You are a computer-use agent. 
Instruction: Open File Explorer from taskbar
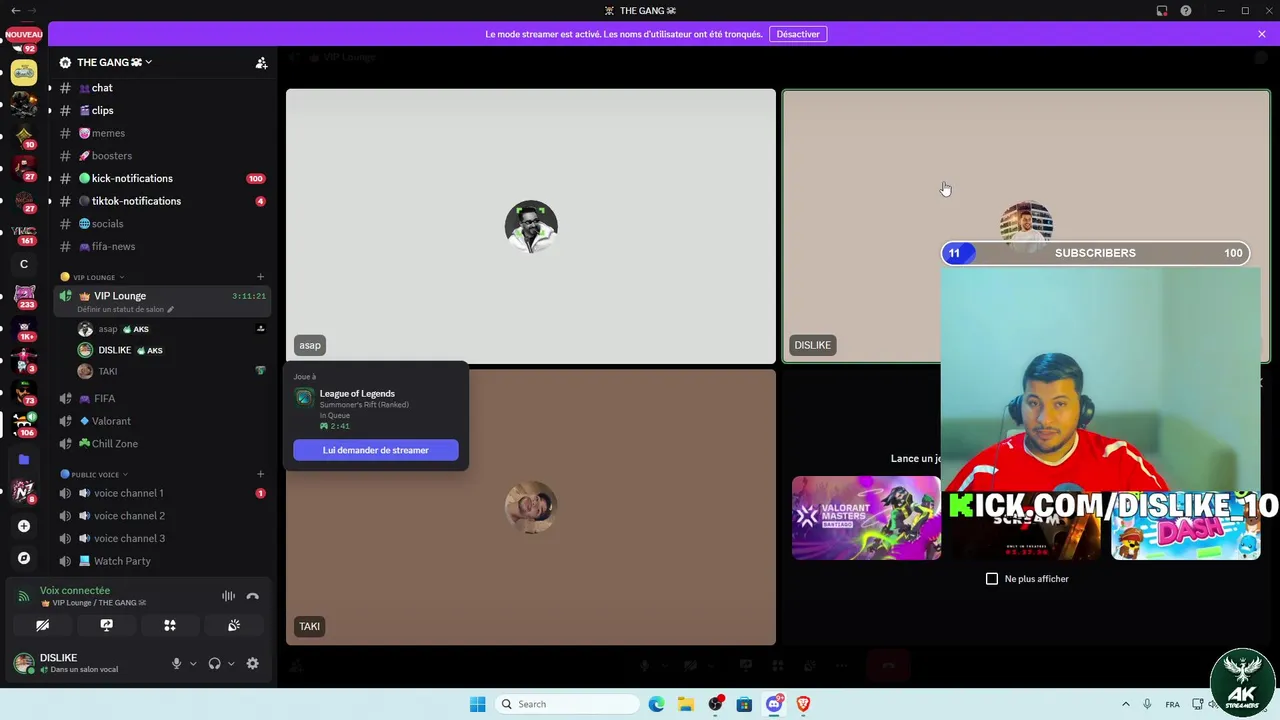(x=686, y=704)
